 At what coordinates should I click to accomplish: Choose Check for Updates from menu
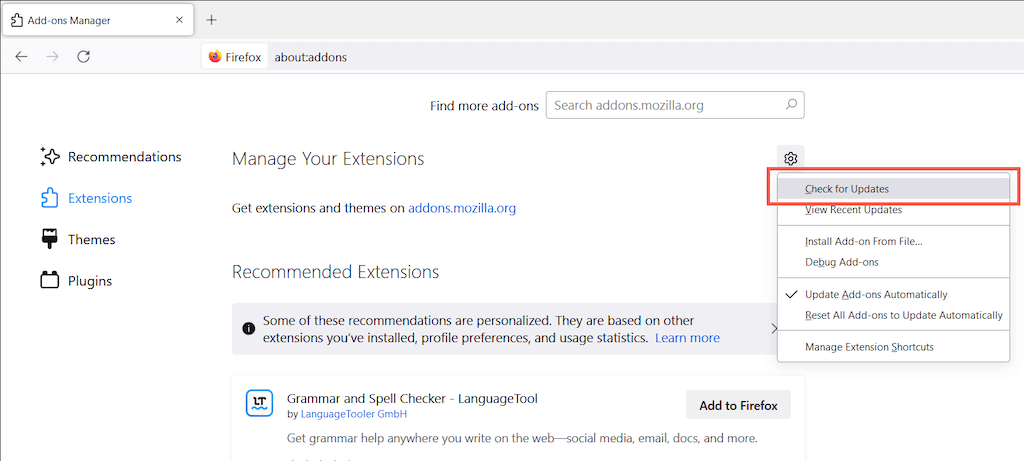(x=846, y=188)
